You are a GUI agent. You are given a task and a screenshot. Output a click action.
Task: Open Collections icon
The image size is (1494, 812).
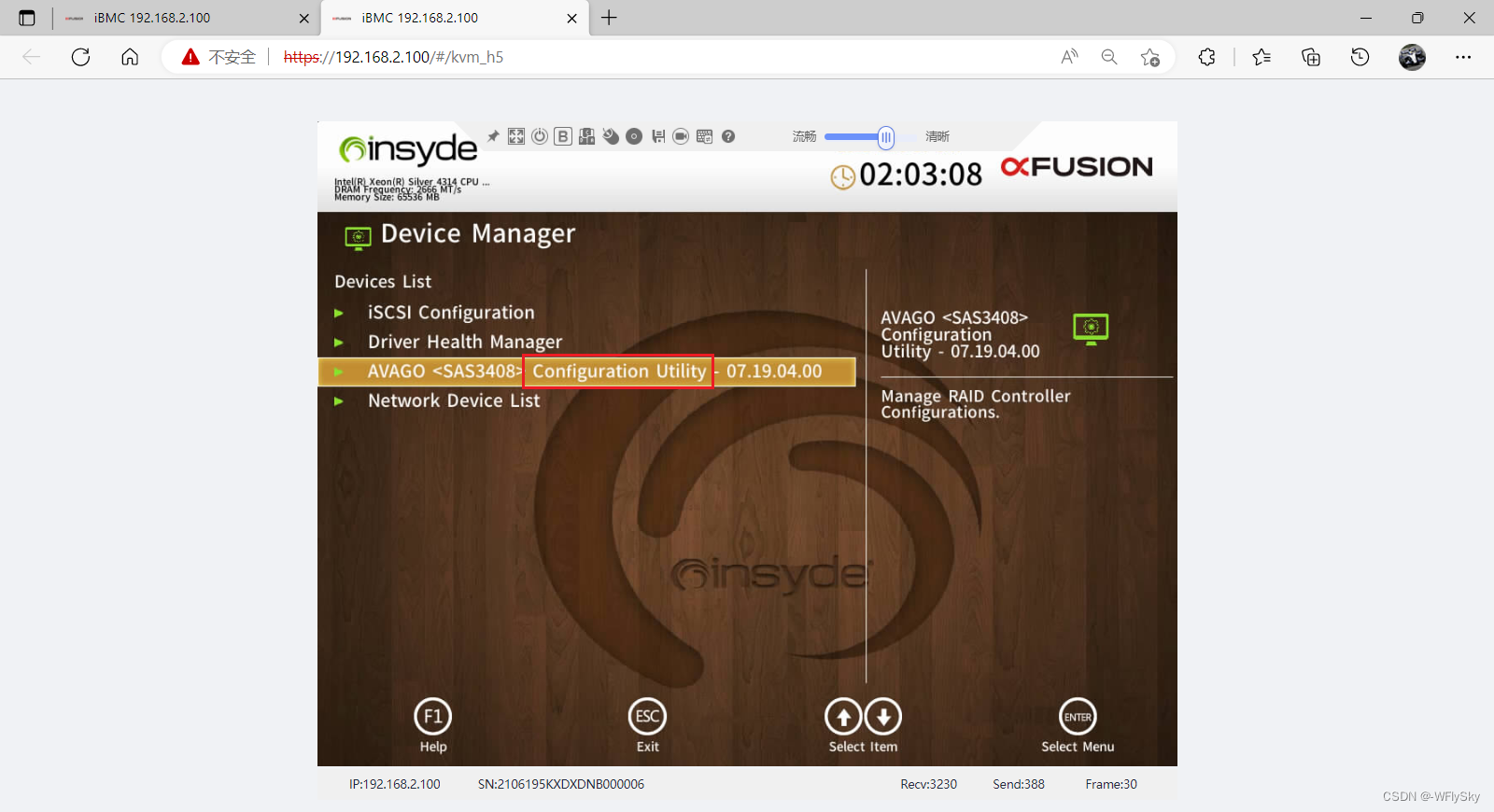[x=1311, y=57]
